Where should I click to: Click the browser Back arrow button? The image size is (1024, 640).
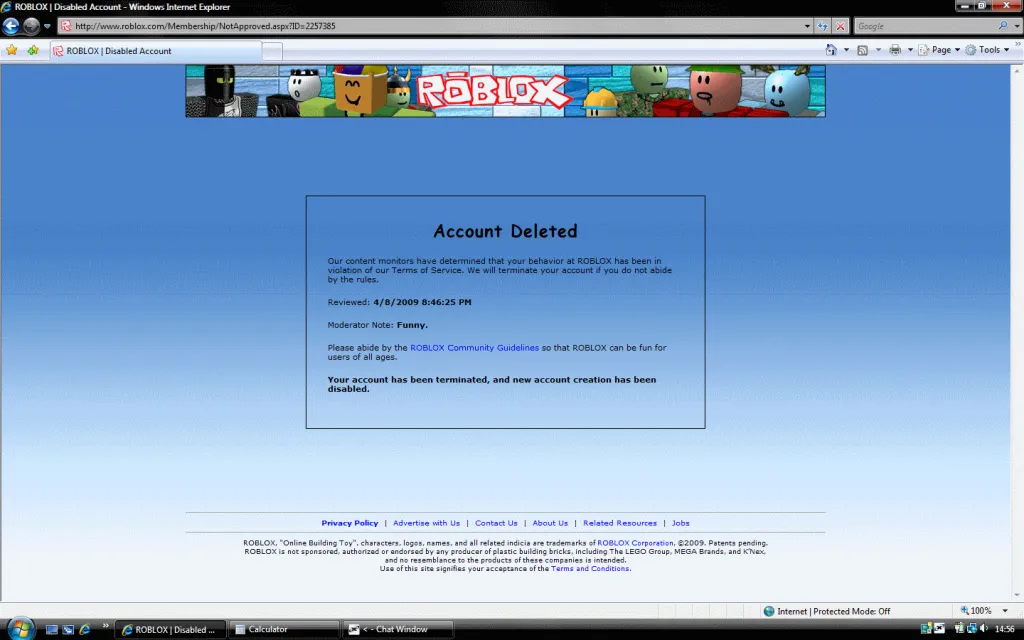click(11, 26)
